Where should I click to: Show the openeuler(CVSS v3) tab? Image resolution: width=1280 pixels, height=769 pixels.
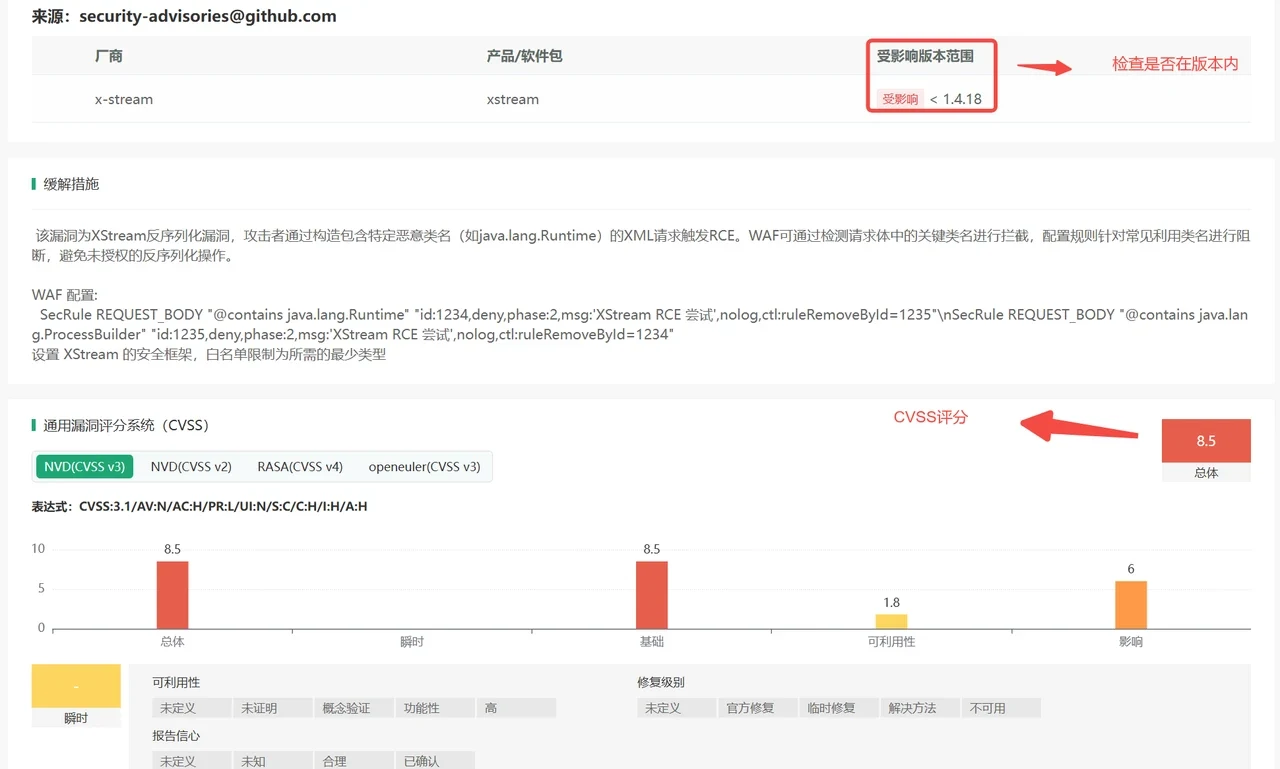424,466
